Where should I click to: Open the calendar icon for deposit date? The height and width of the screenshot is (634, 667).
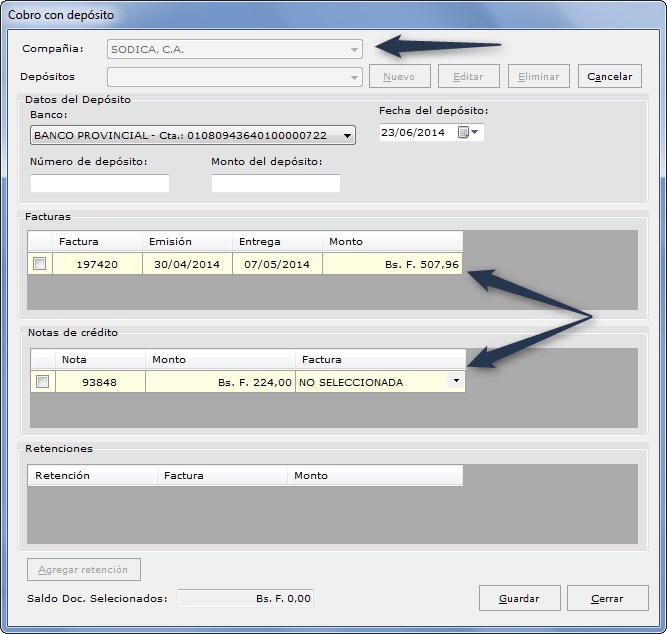coord(468,132)
